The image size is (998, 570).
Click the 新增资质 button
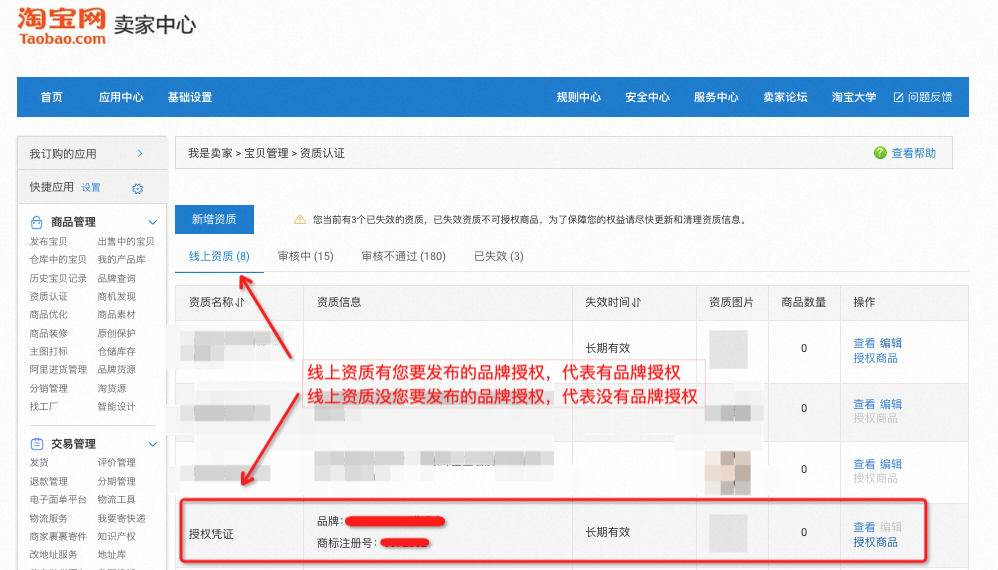tap(214, 219)
